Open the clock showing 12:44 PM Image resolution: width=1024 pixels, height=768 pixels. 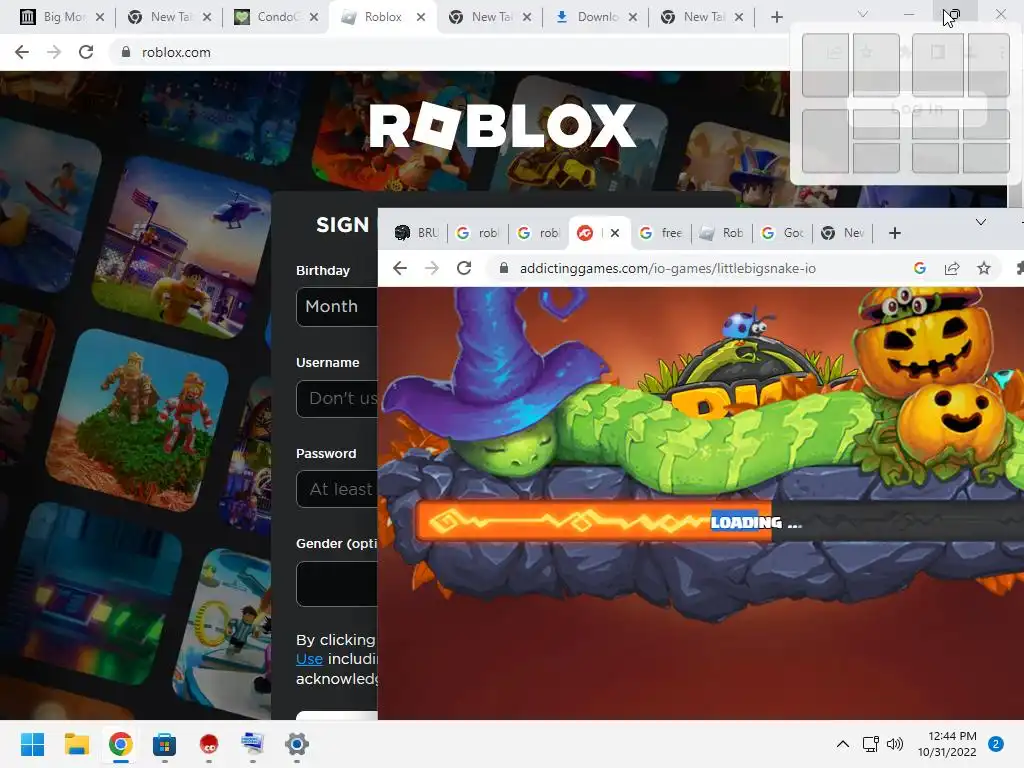[x=947, y=744]
